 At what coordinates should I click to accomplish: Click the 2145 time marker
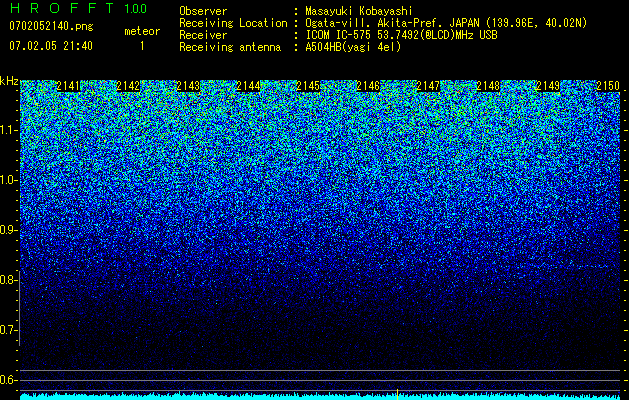point(308,86)
